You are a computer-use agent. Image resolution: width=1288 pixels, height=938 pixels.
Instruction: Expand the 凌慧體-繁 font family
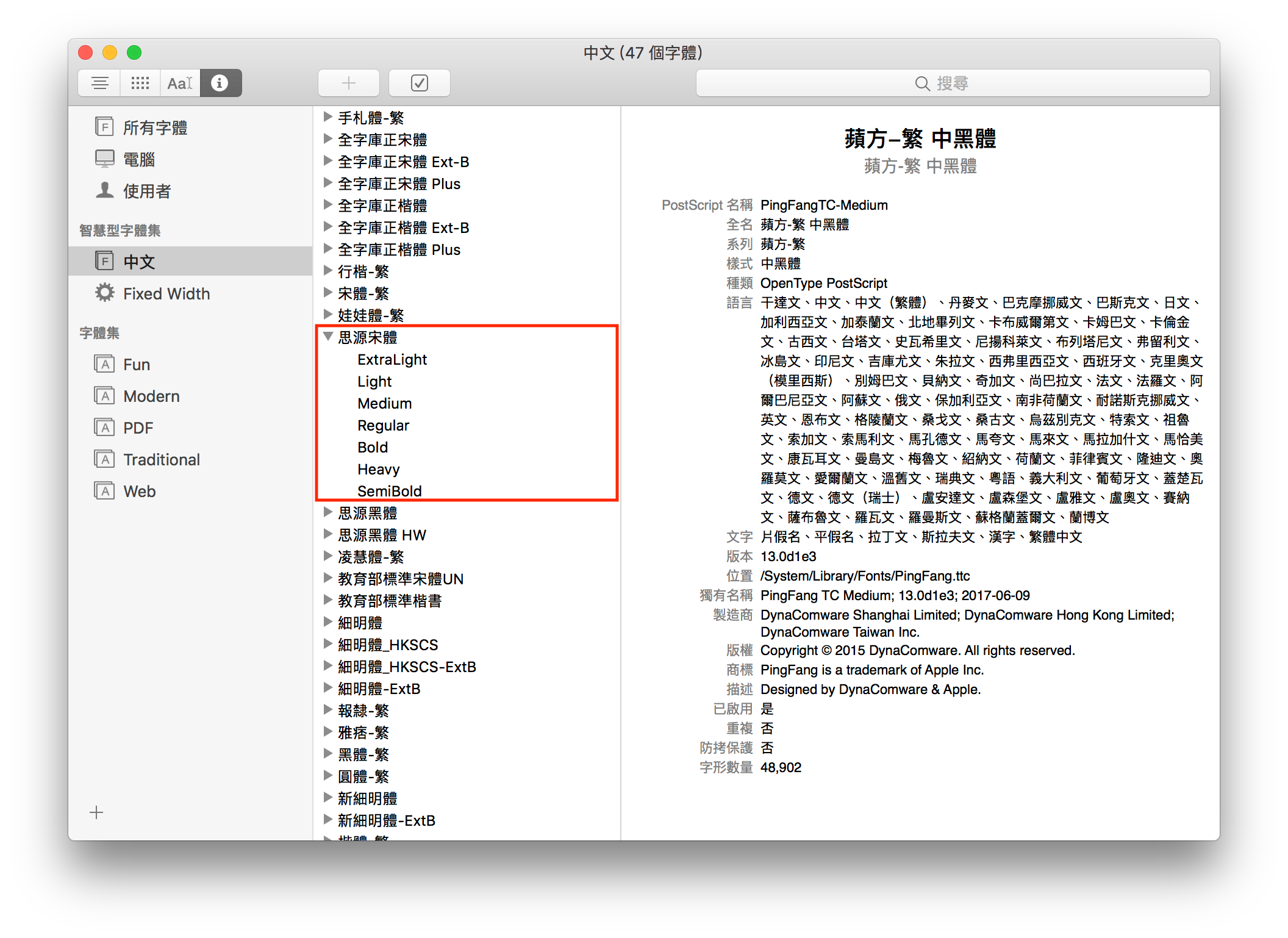328,556
